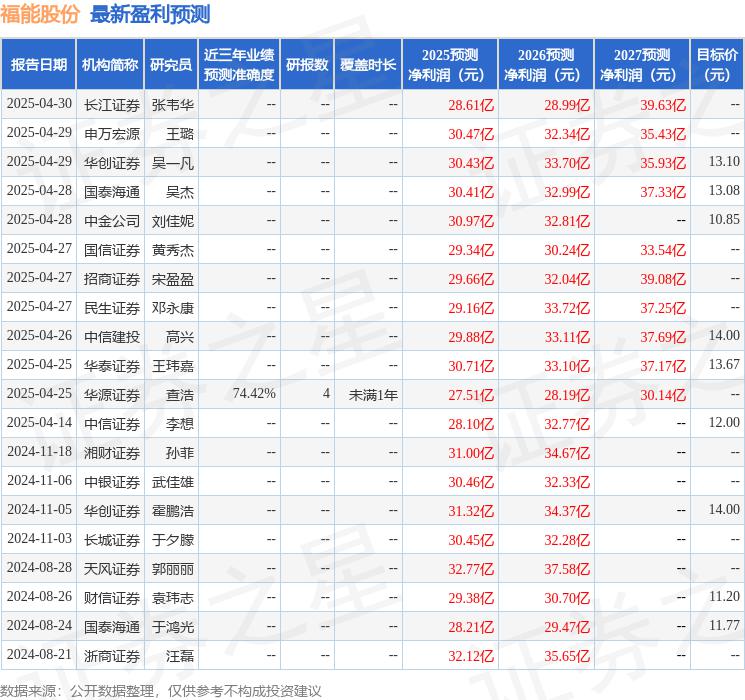Click analyst name 张韦华
745x700 pixels.
(x=172, y=105)
